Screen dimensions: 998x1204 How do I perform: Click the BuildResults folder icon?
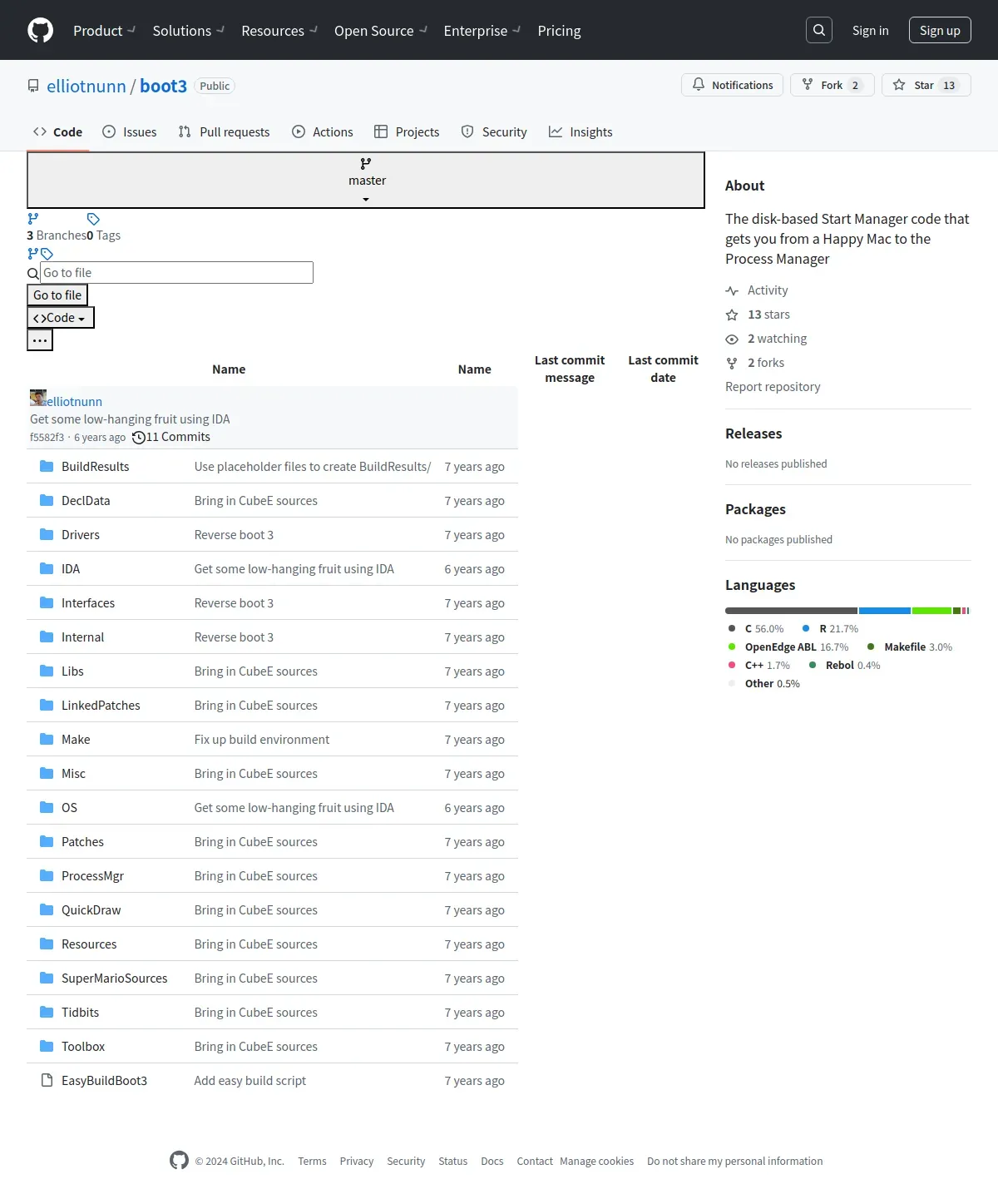point(47,466)
